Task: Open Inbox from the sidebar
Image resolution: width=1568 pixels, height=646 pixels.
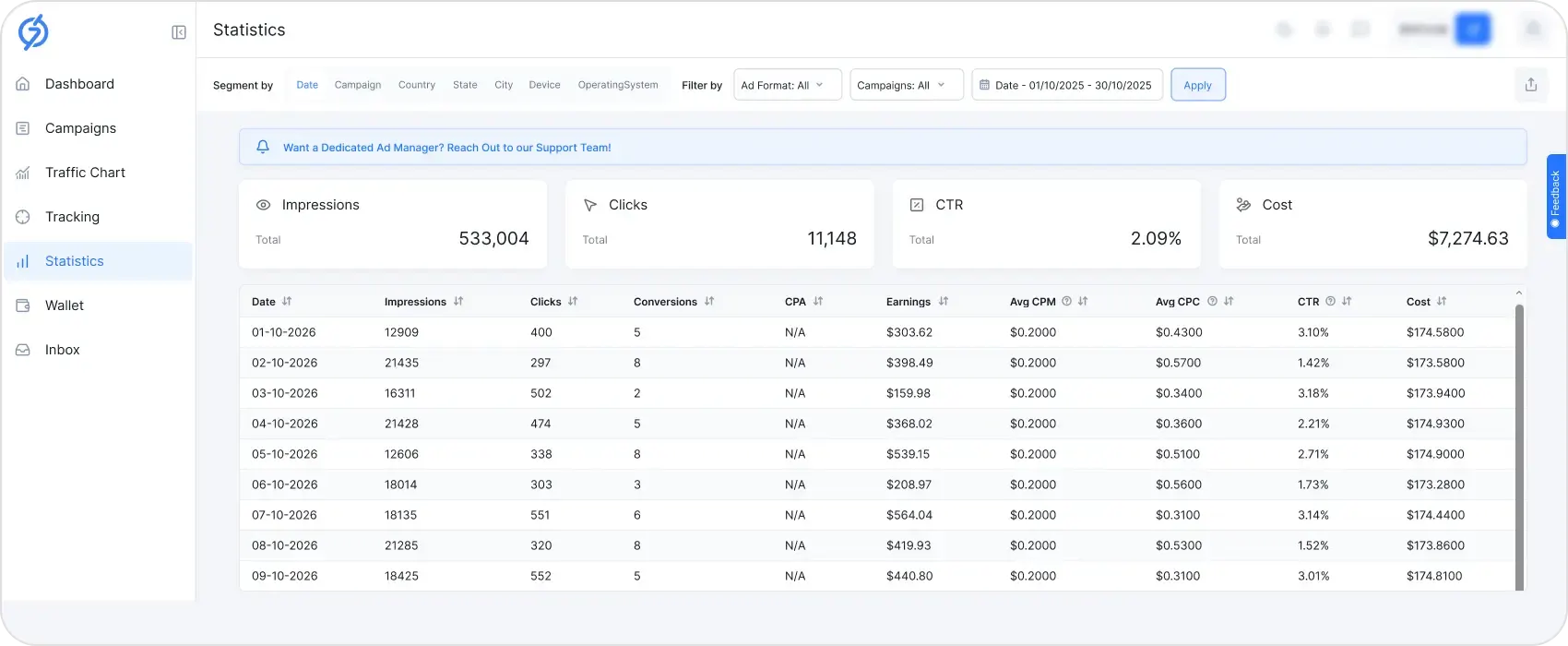Action: point(99,350)
